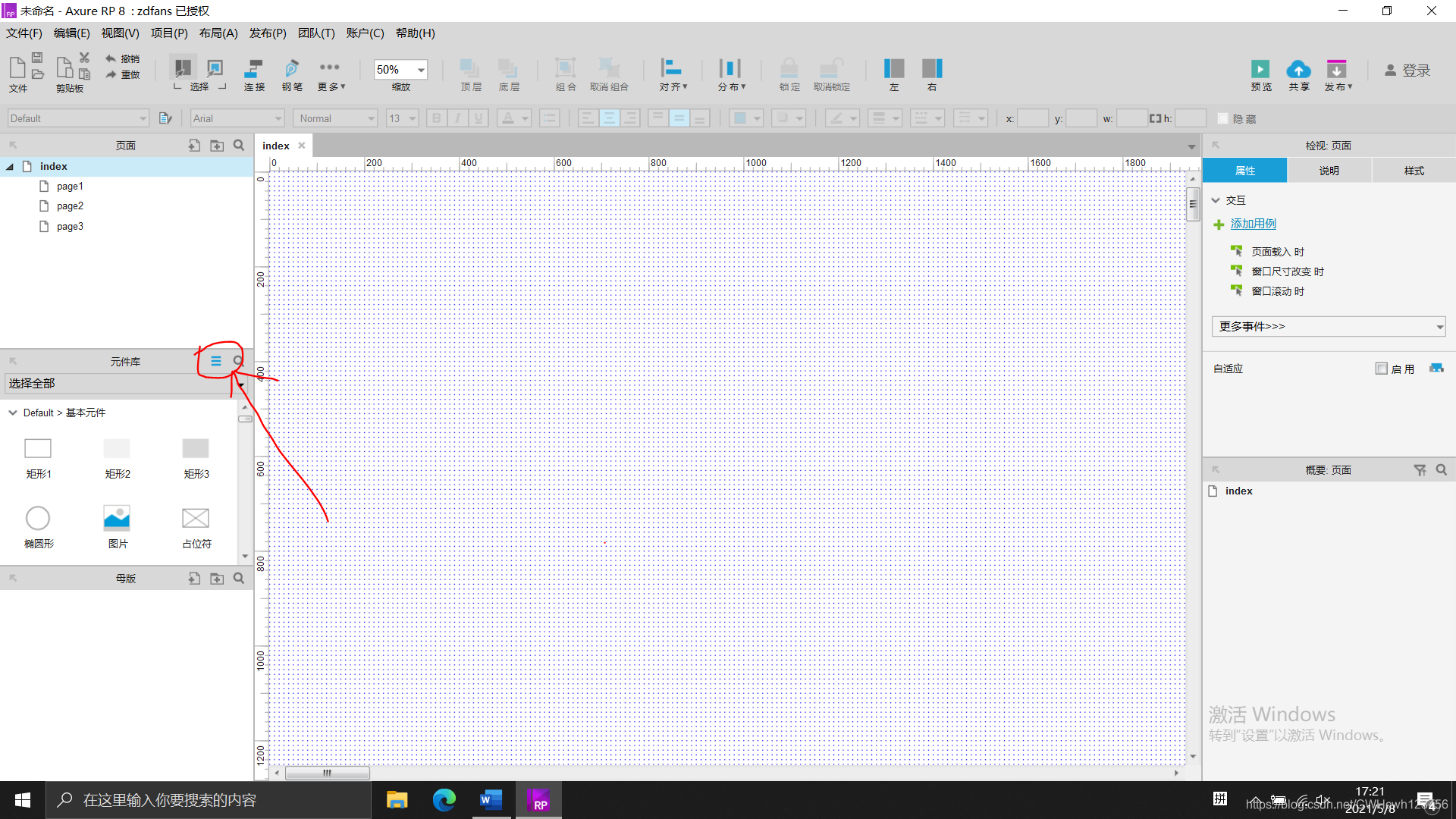This screenshot has height=819, width=1456.
Task: Select the Placeholder widget in library
Action: [196, 519]
